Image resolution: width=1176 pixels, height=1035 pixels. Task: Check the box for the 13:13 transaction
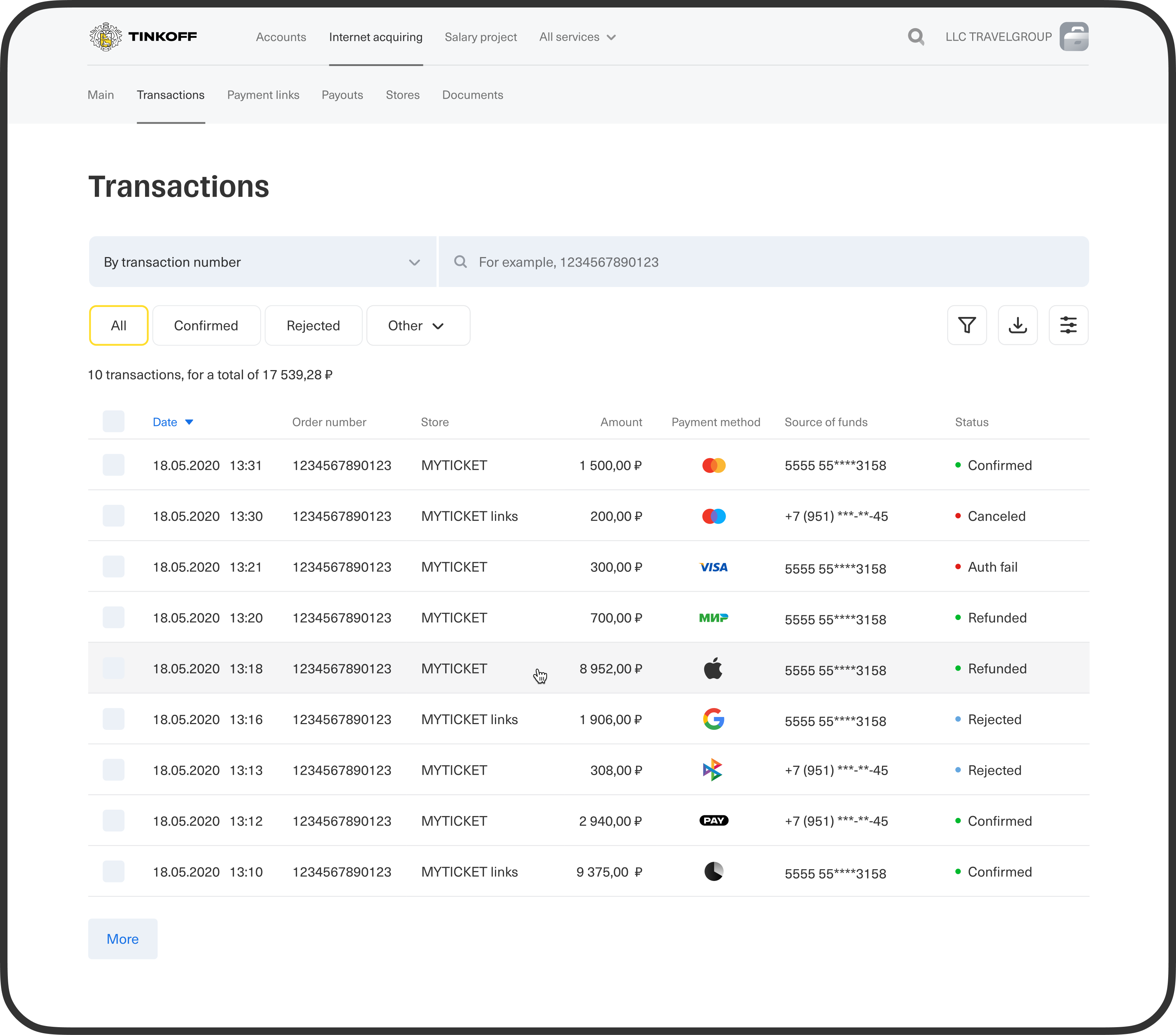point(113,770)
